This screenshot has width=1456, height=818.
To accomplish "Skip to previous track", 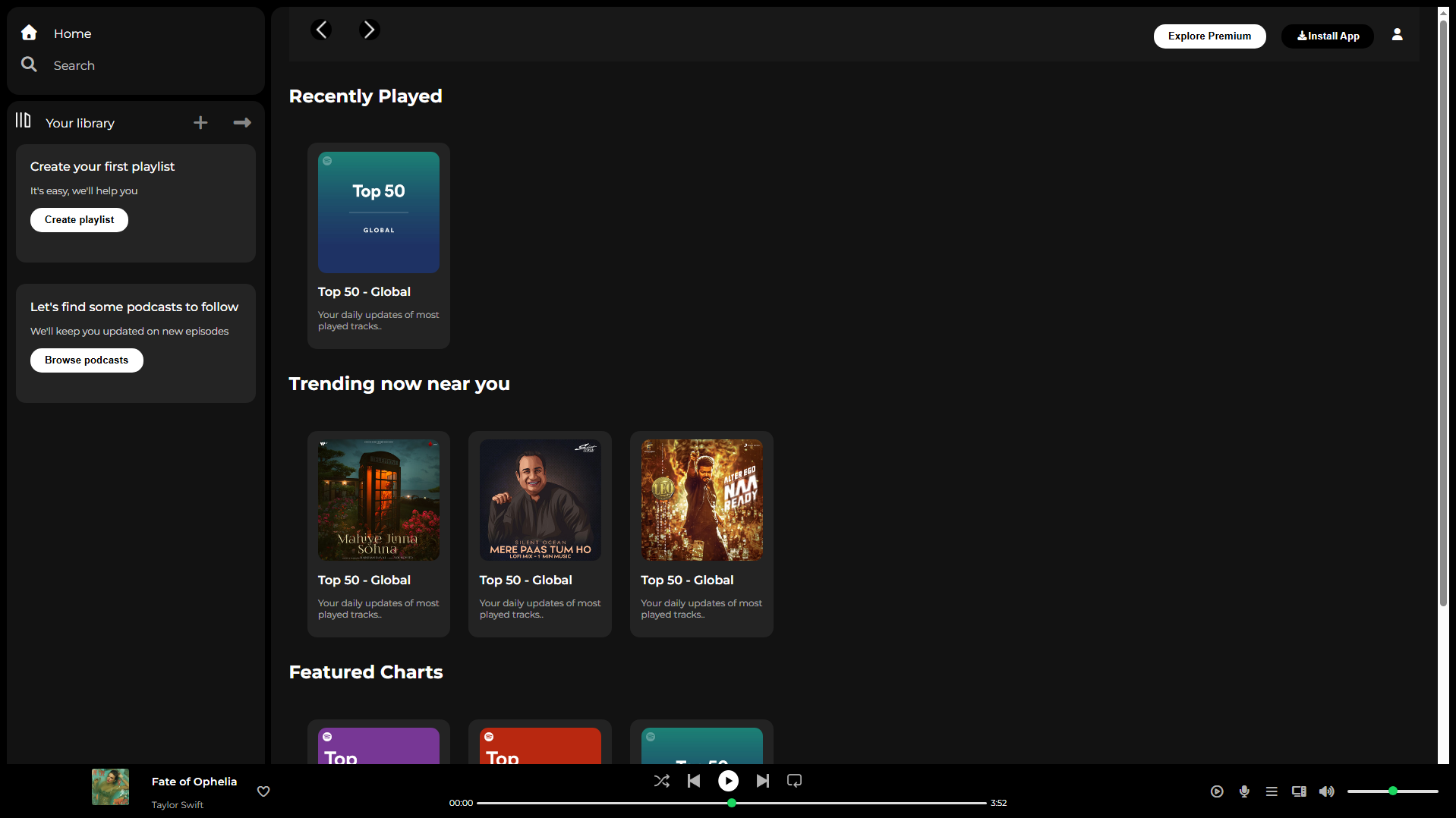I will [x=694, y=781].
